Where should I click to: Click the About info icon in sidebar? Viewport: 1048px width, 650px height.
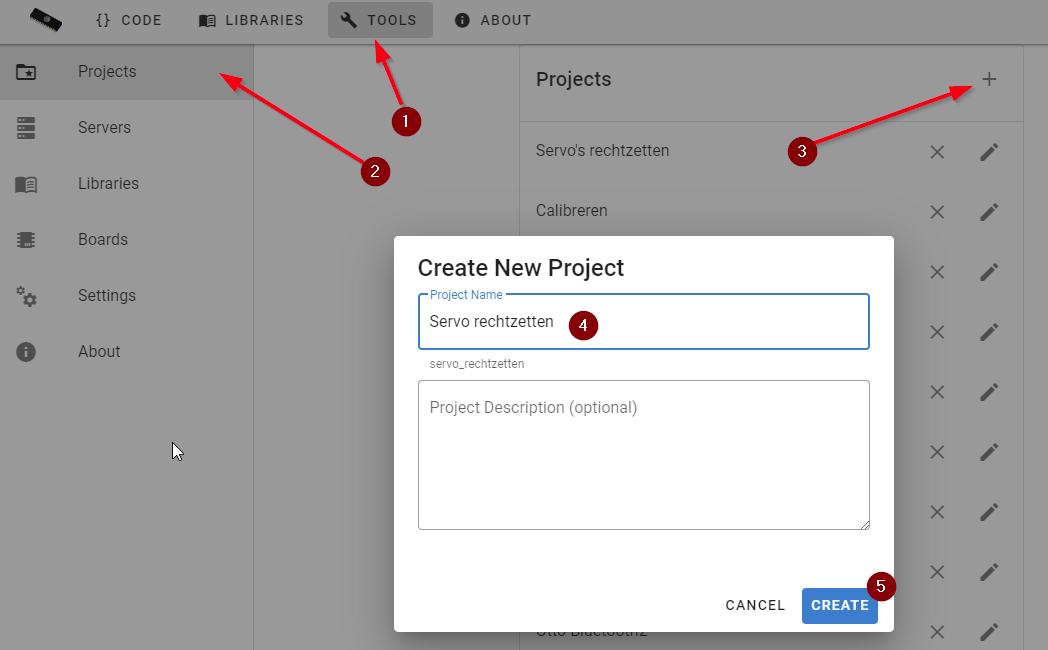point(26,352)
